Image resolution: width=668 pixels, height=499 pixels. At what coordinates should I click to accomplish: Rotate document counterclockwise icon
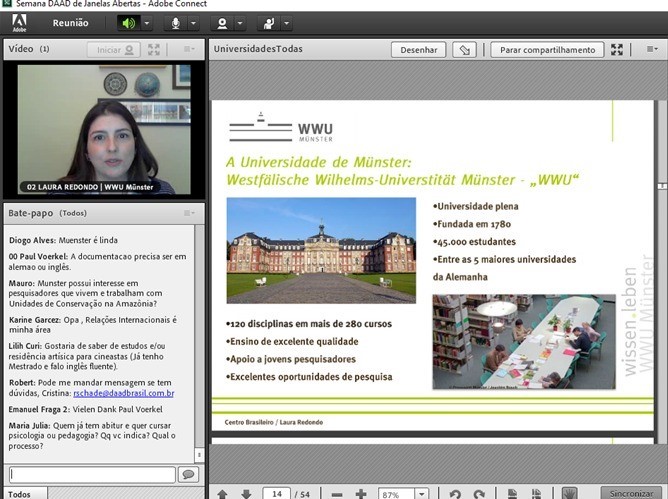click(454, 494)
